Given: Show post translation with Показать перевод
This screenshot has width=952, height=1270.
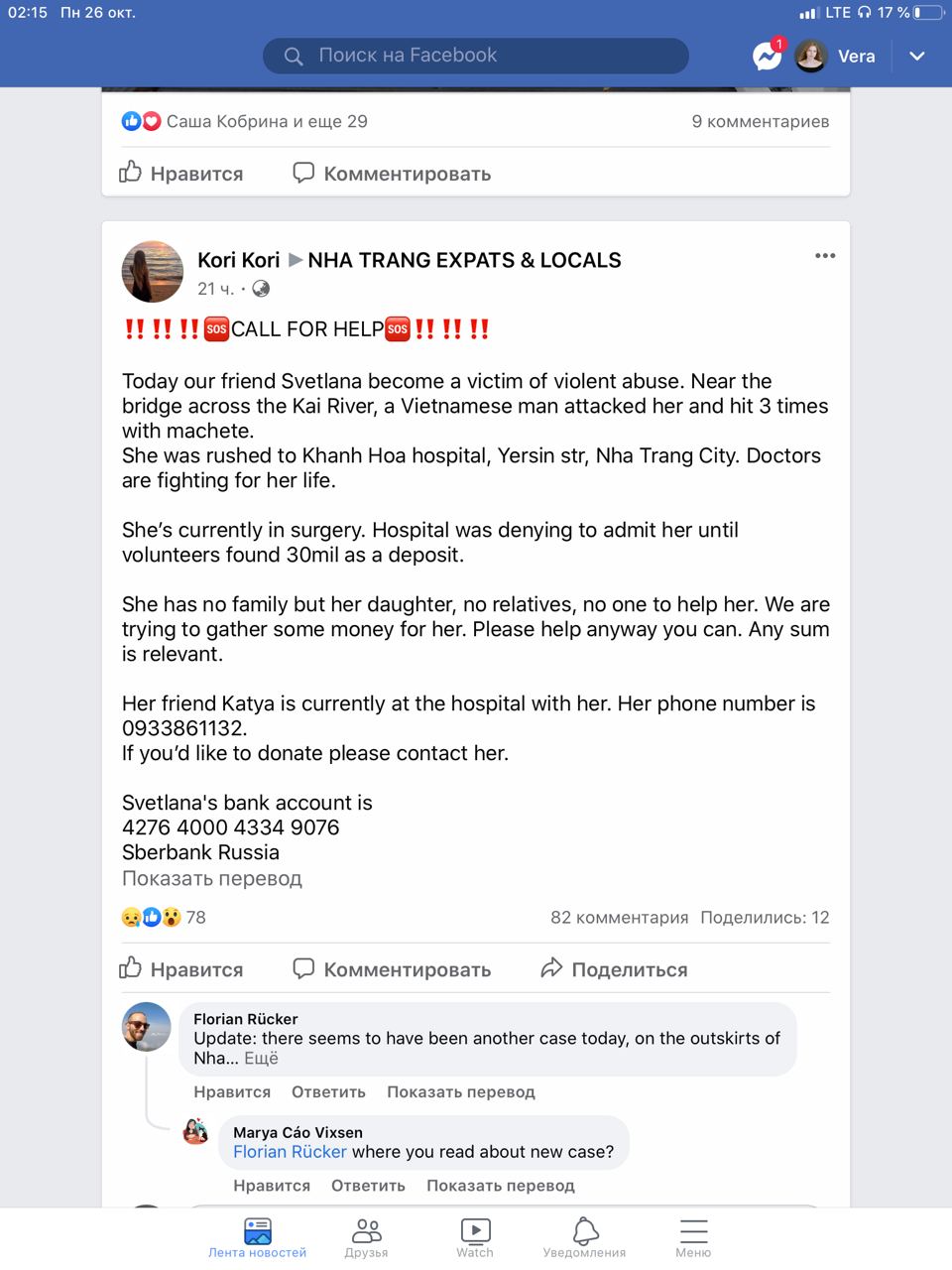Looking at the screenshot, I should [212, 878].
